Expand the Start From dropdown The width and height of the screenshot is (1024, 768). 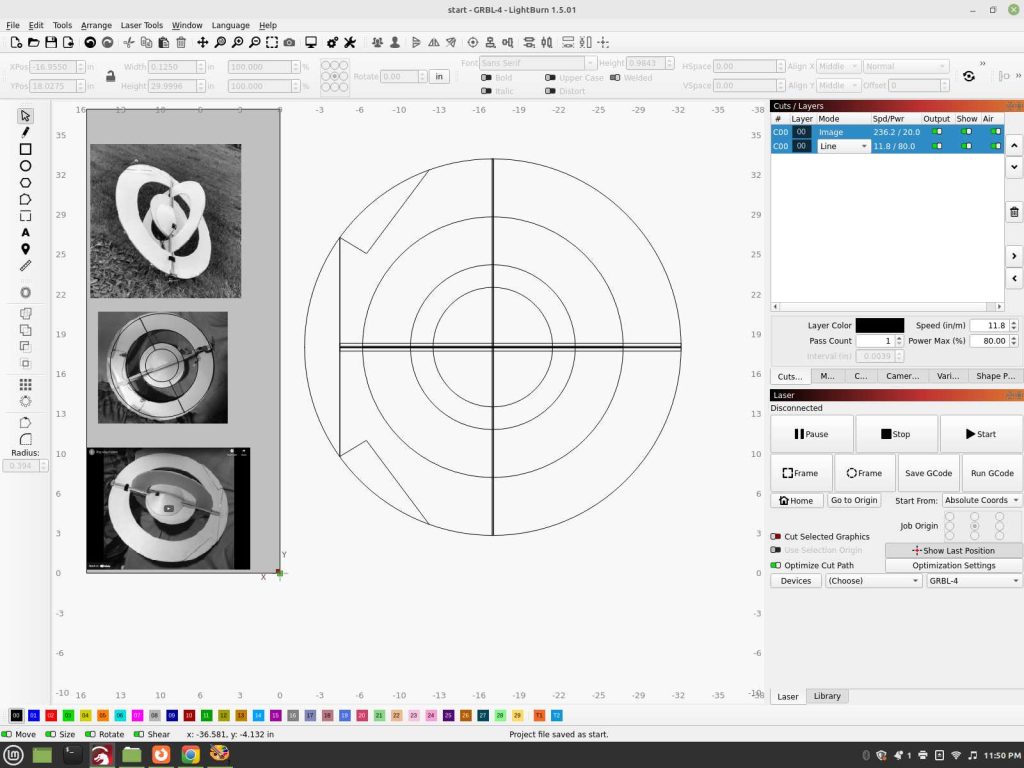pos(982,500)
